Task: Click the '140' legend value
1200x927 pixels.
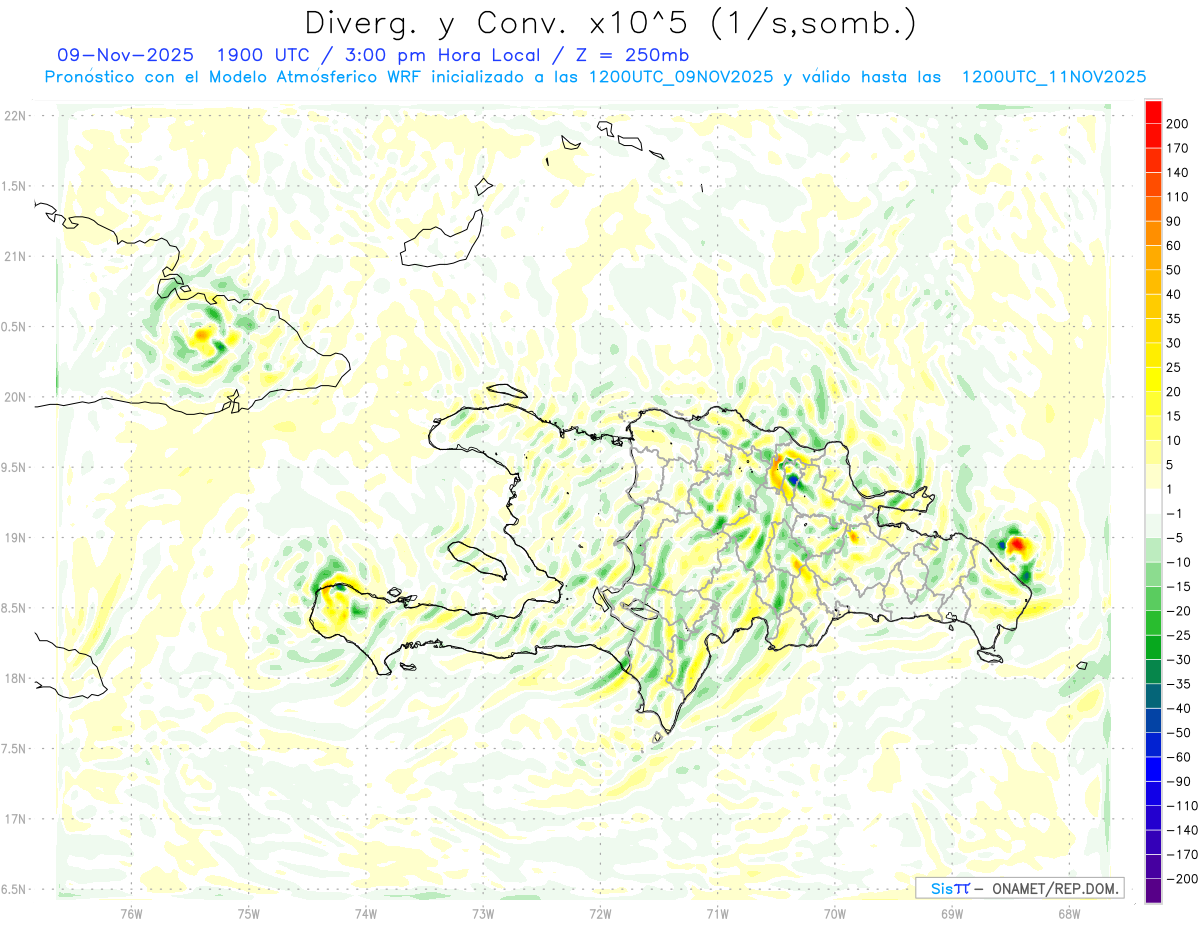Action: (1177, 173)
